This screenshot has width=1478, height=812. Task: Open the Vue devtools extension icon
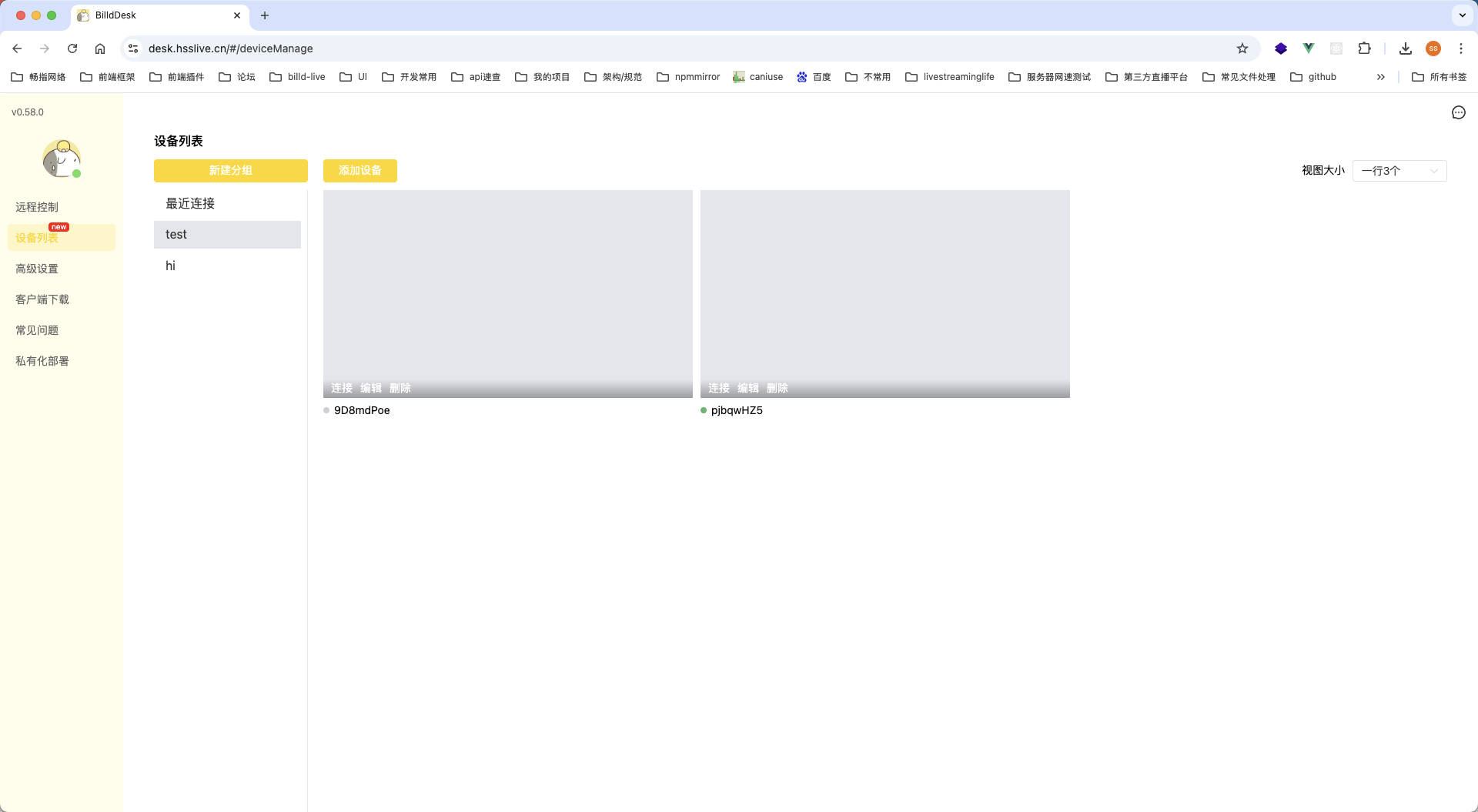point(1309,48)
